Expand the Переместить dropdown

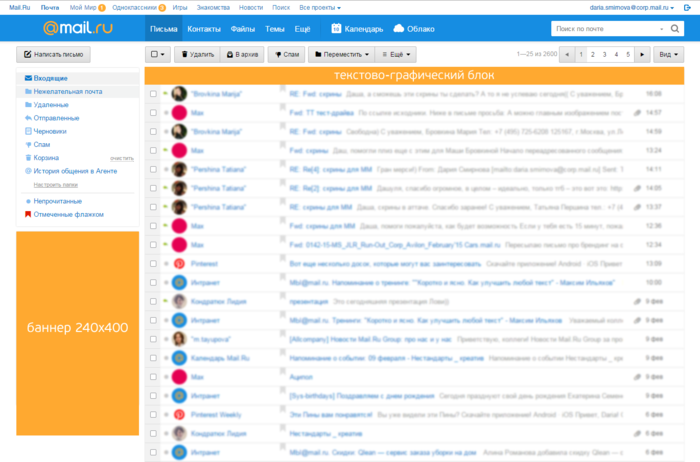coord(342,54)
